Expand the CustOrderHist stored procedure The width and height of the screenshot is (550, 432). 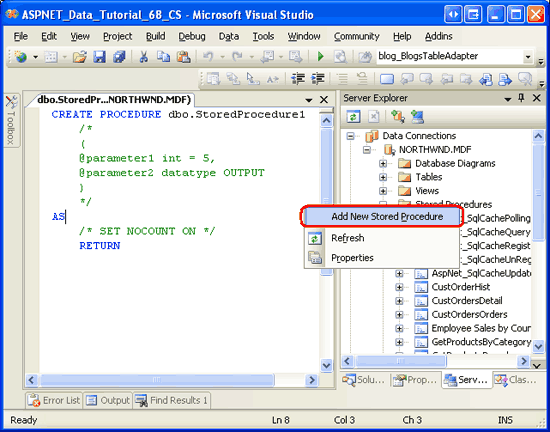399,287
